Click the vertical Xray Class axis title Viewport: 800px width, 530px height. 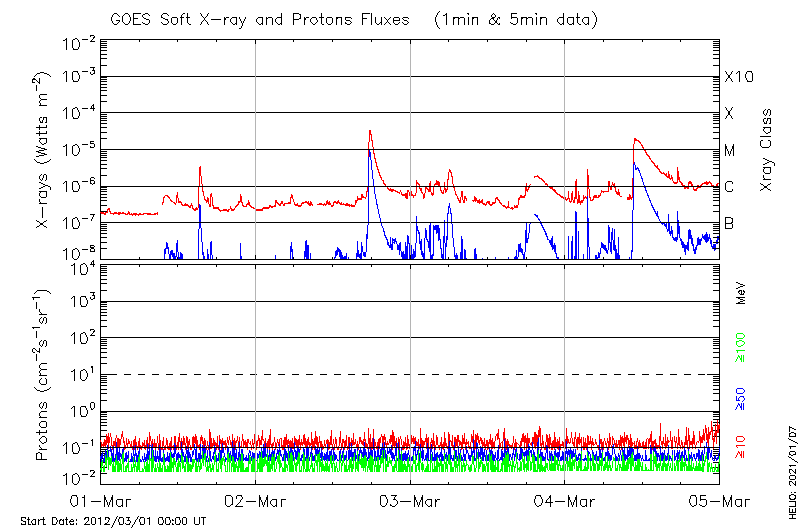(x=767, y=150)
